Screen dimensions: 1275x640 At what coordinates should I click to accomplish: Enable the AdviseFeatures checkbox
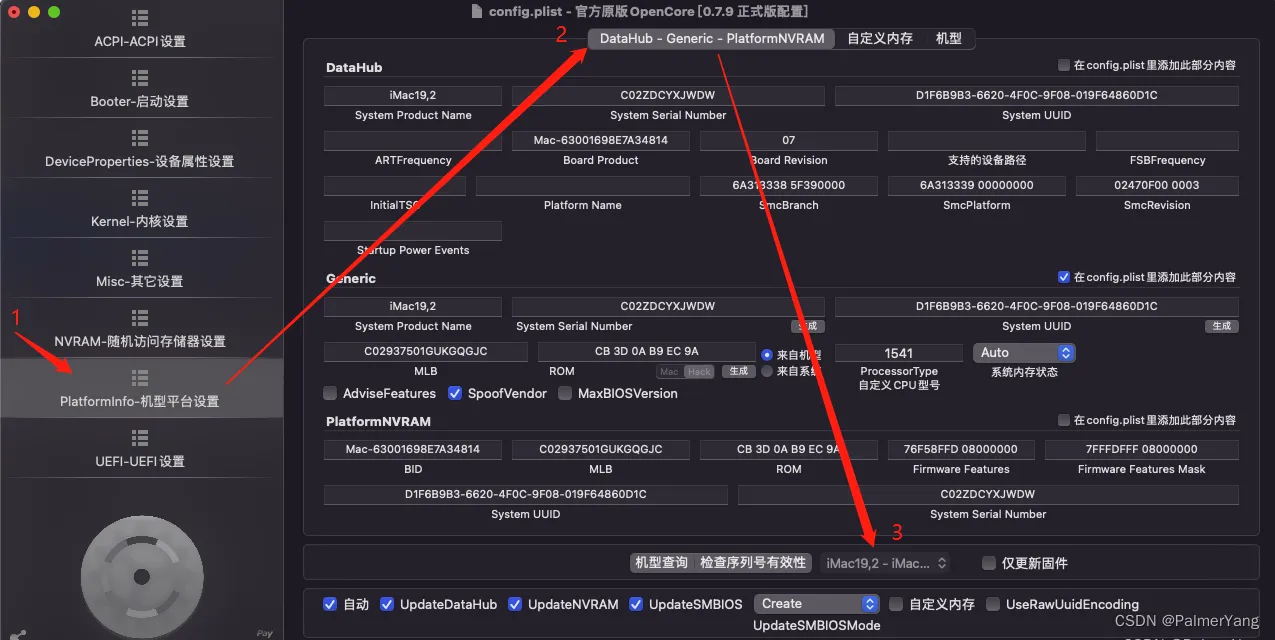(330, 394)
